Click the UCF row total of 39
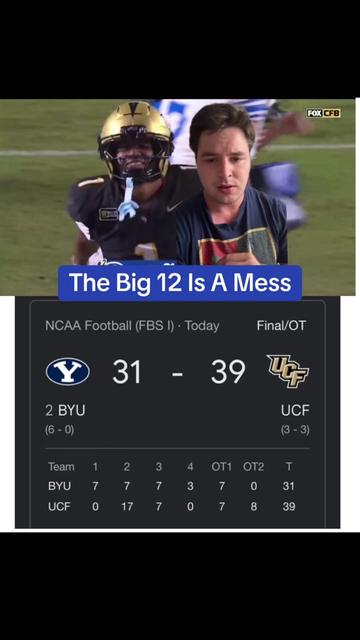Viewport: 360px width, 640px height. click(x=289, y=507)
